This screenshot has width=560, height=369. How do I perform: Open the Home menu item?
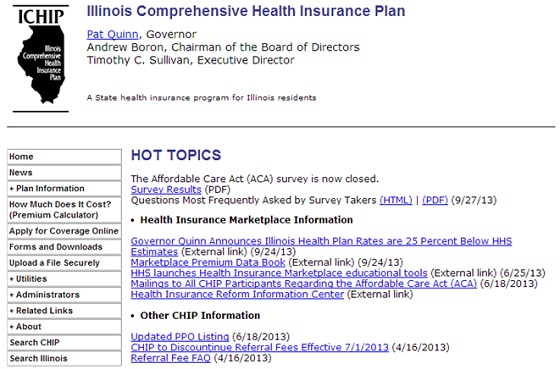click(64, 157)
